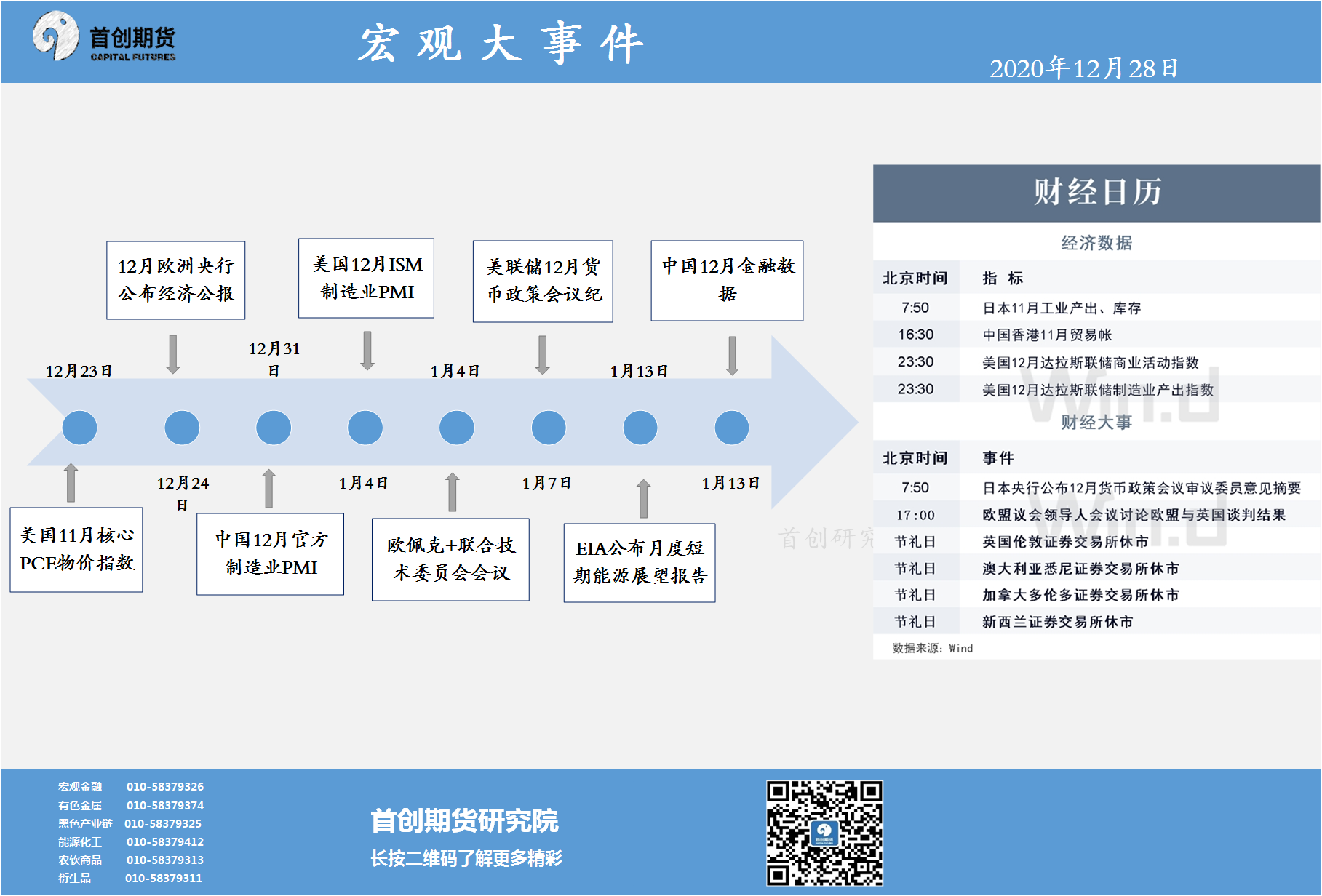1322x896 pixels.
Task: Click the 财经大事 section heading
Action: [x=1096, y=423]
